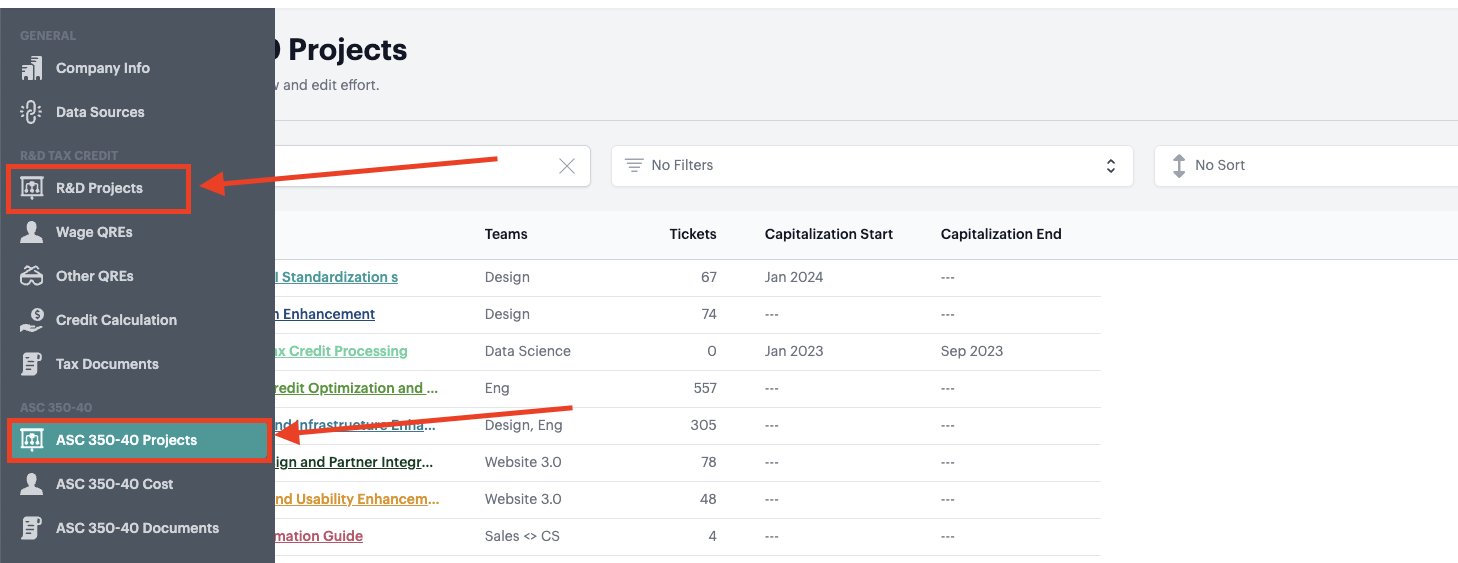Go to Data Sources menu item
This screenshot has width=1458, height=563.
coord(100,112)
